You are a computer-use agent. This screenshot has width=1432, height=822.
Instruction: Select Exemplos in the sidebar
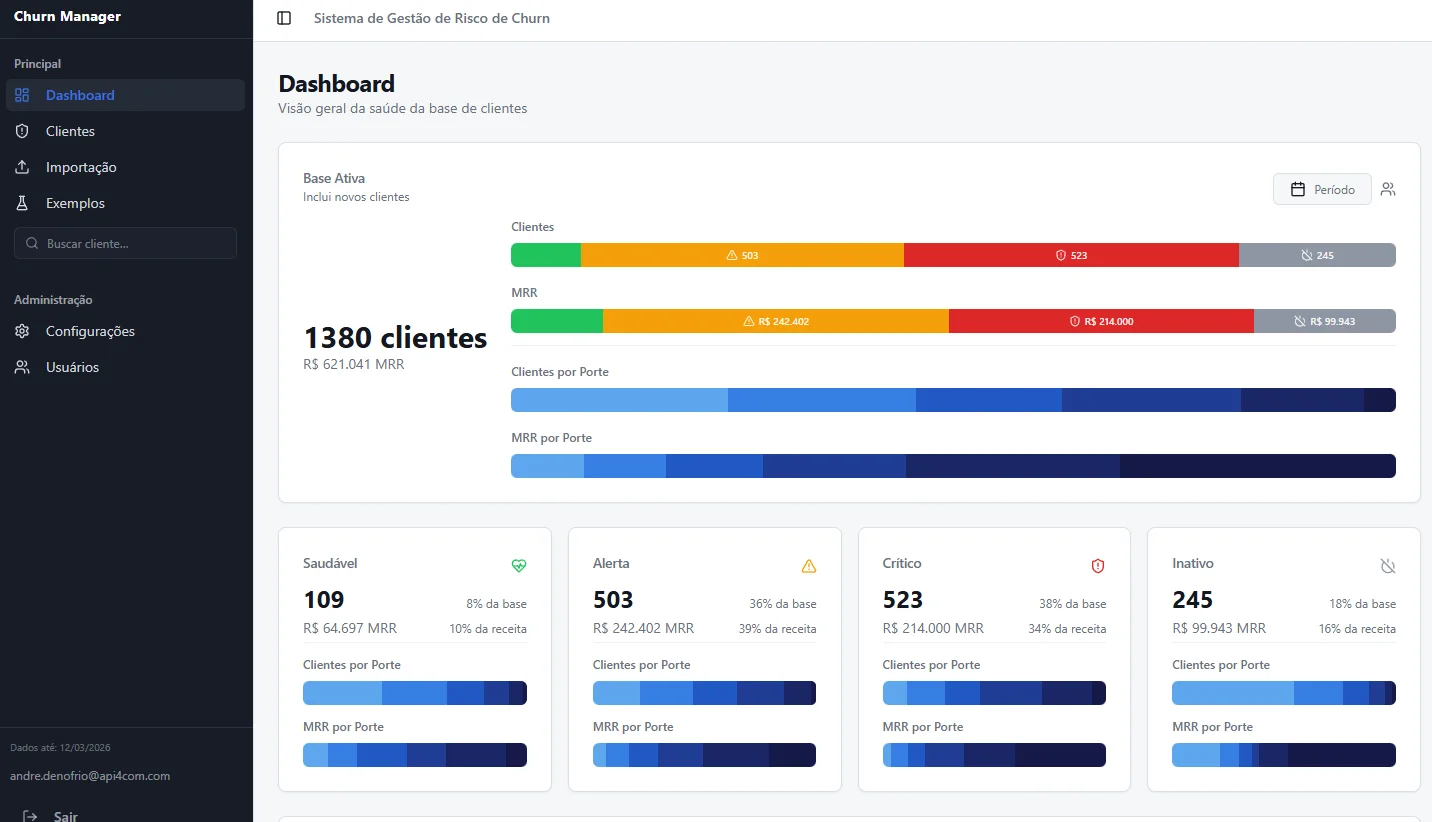click(x=125, y=203)
